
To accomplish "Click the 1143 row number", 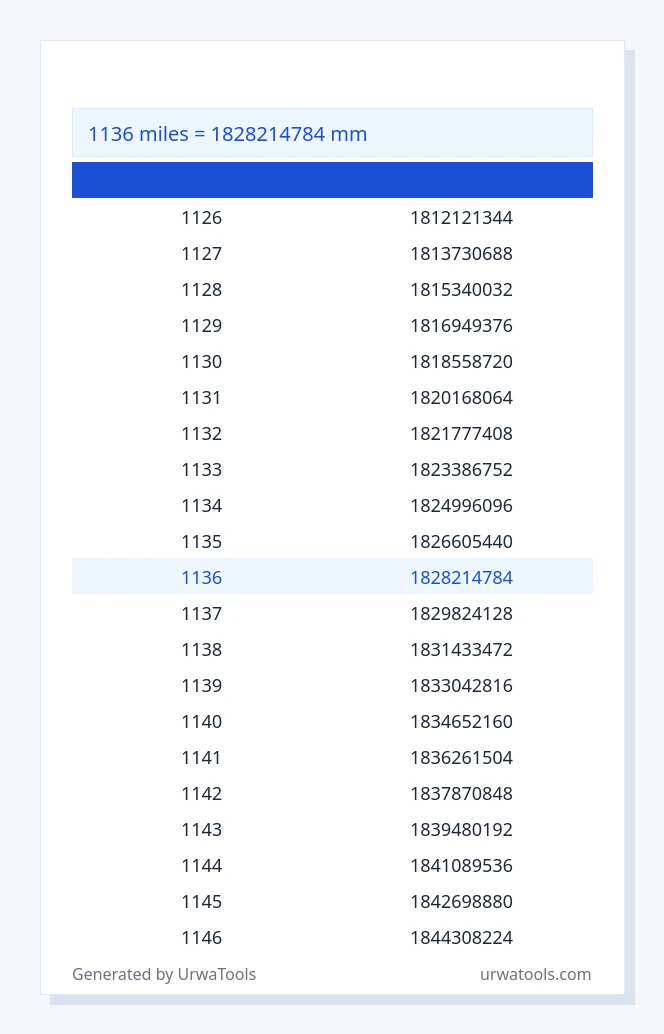I will pos(202,830).
